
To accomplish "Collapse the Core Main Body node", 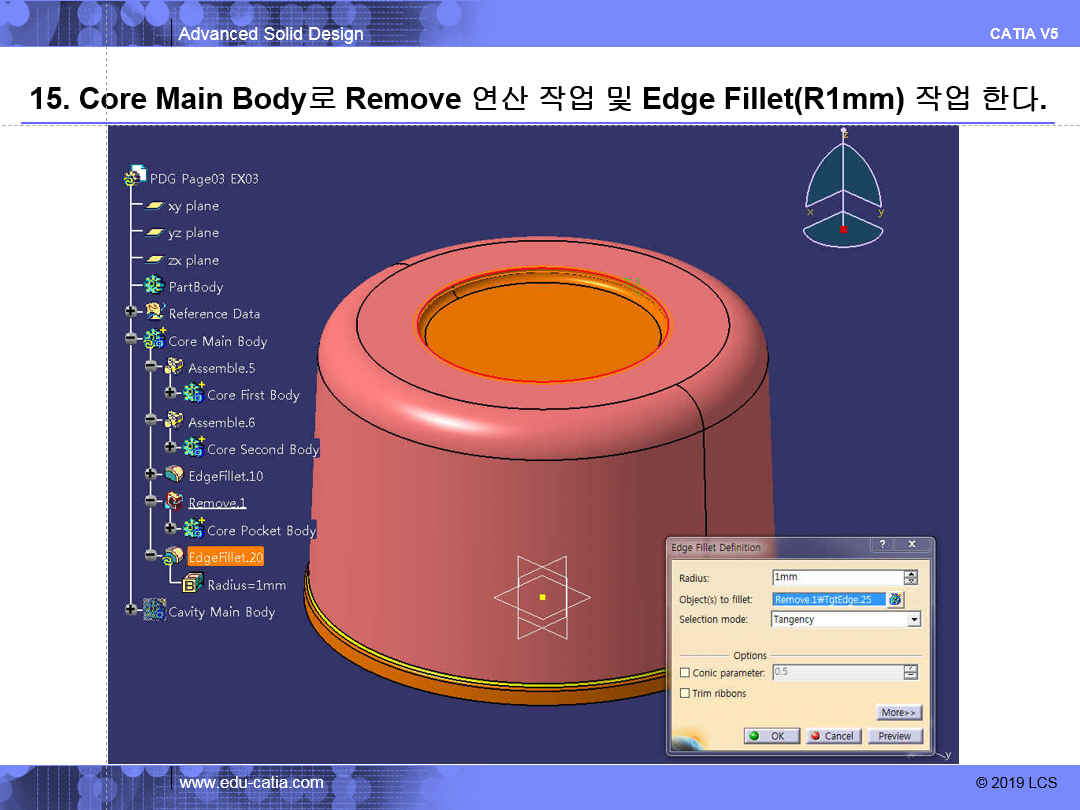I will click(x=130, y=339).
